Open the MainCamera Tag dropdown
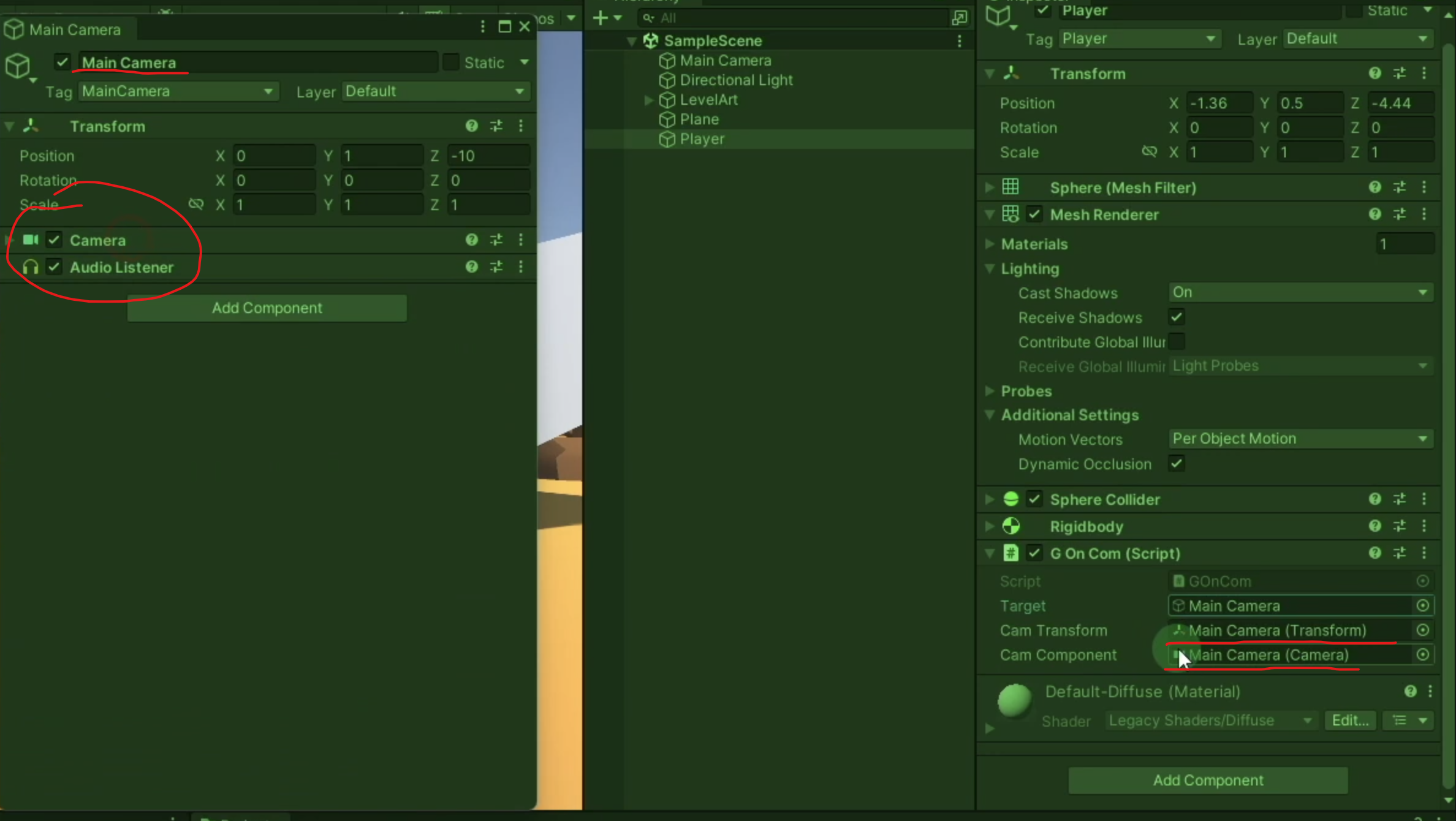Image resolution: width=1456 pixels, height=821 pixels. pos(178,91)
